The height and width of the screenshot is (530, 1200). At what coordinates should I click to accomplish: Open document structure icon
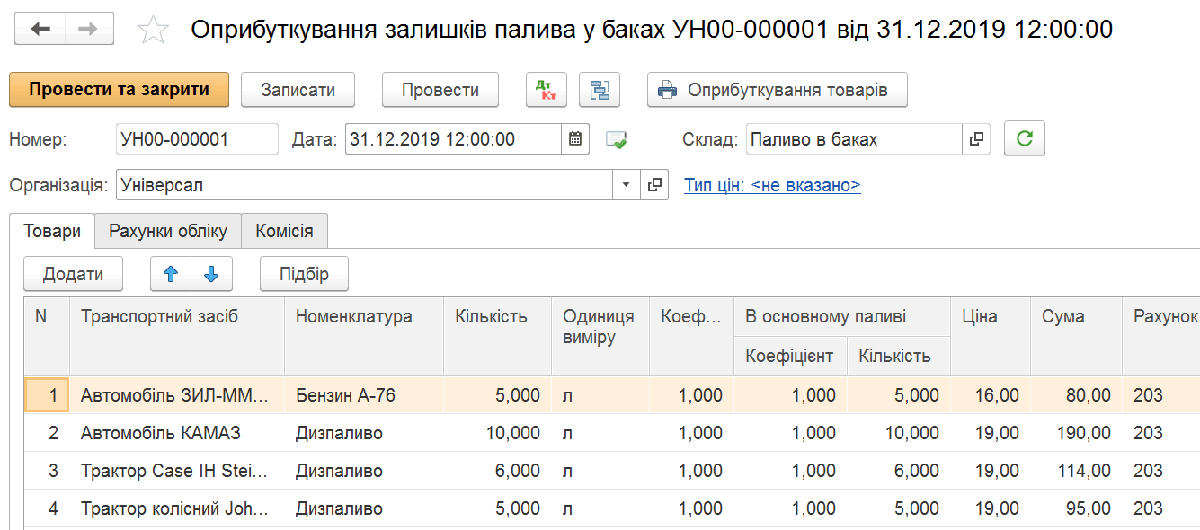[x=600, y=90]
